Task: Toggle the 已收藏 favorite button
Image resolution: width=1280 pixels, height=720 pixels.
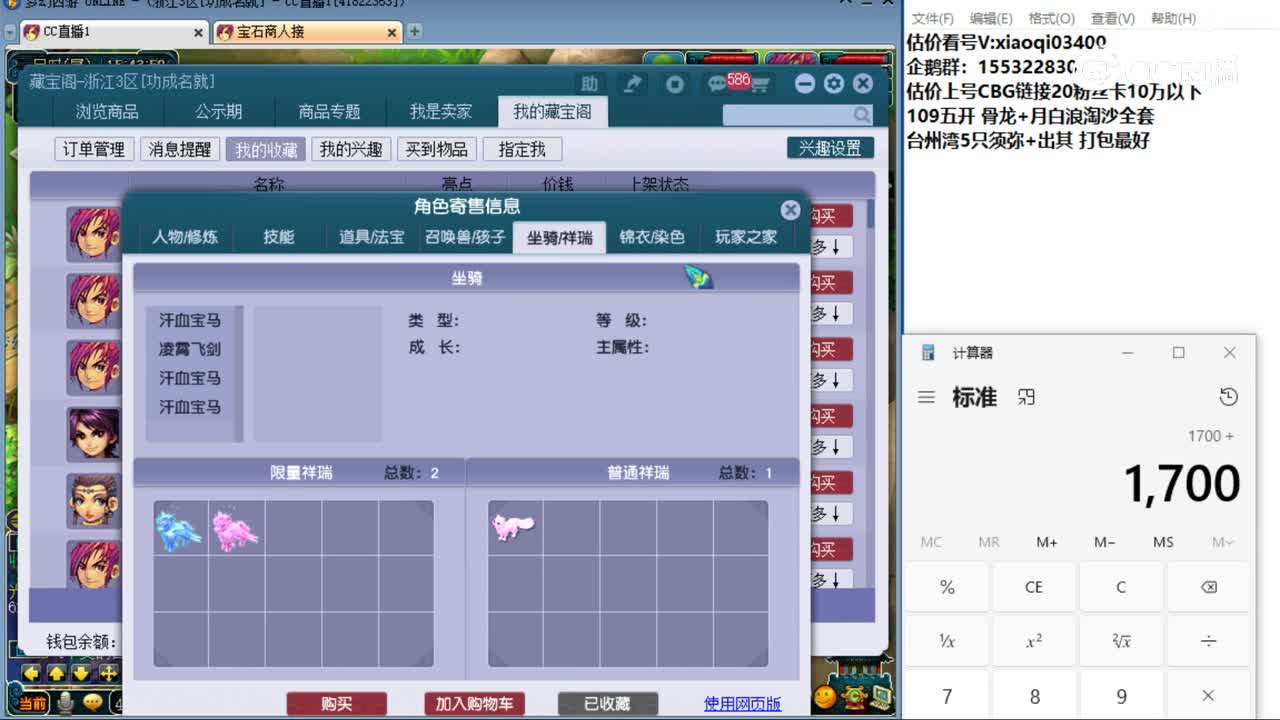Action: click(x=607, y=704)
